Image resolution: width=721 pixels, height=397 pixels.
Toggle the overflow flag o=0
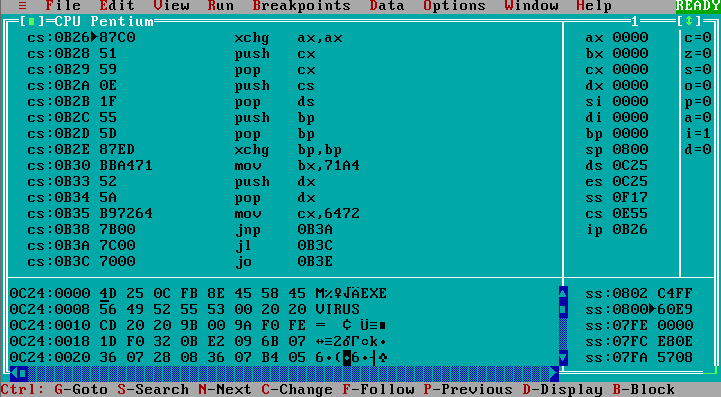click(698, 85)
